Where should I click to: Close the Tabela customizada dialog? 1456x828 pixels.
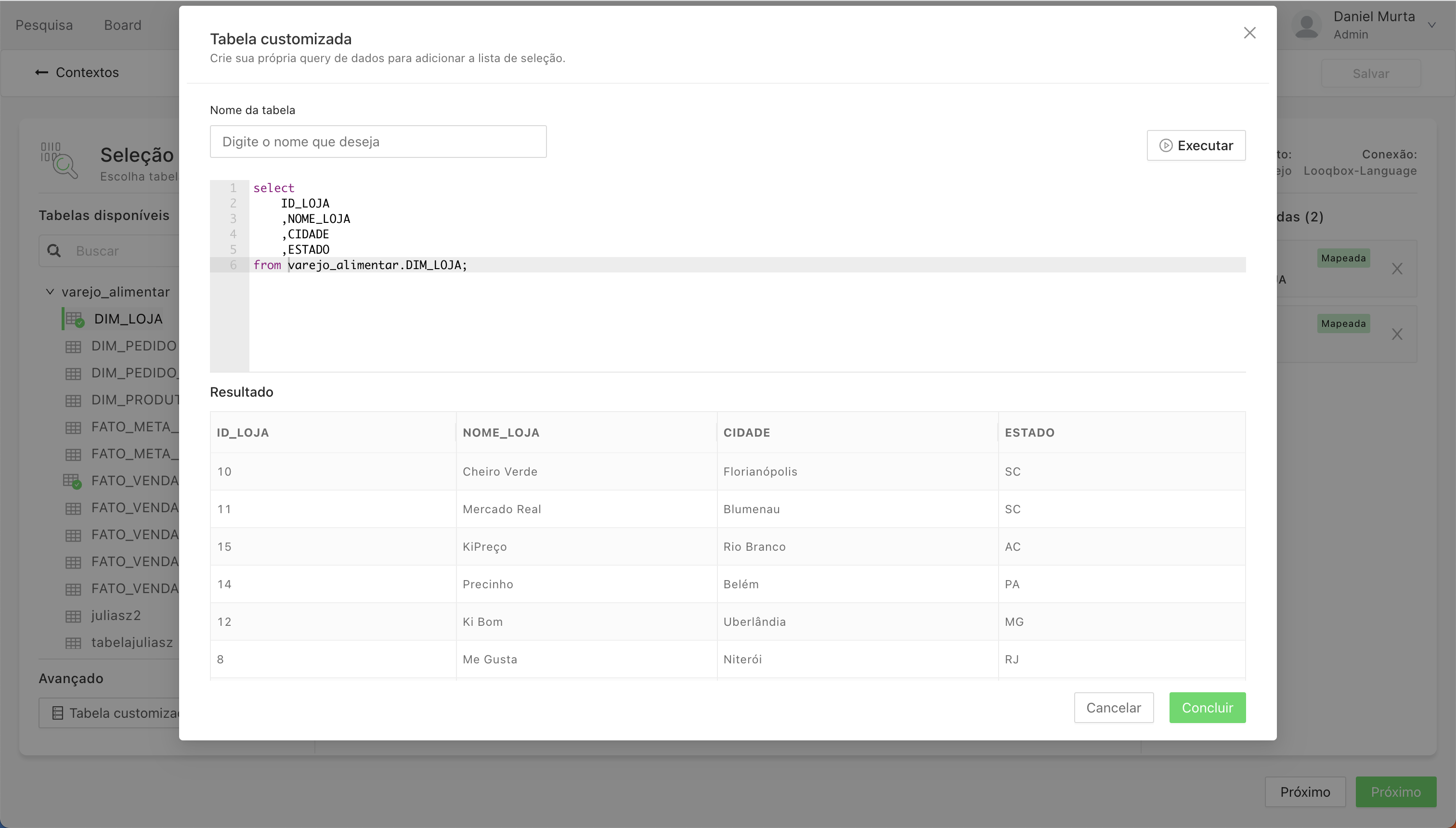click(x=1249, y=33)
